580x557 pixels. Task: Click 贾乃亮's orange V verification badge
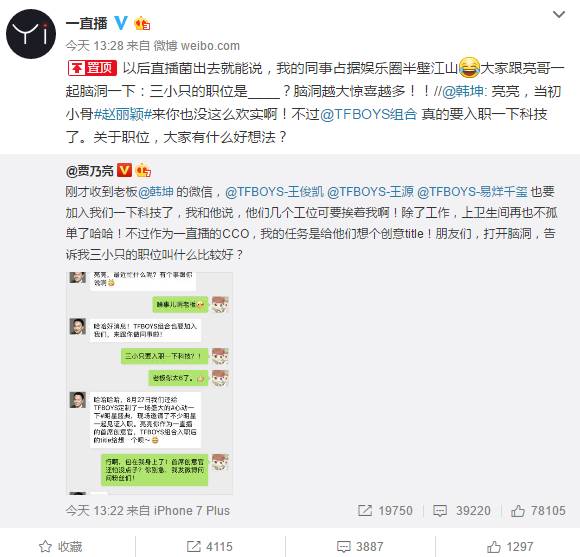tap(124, 171)
